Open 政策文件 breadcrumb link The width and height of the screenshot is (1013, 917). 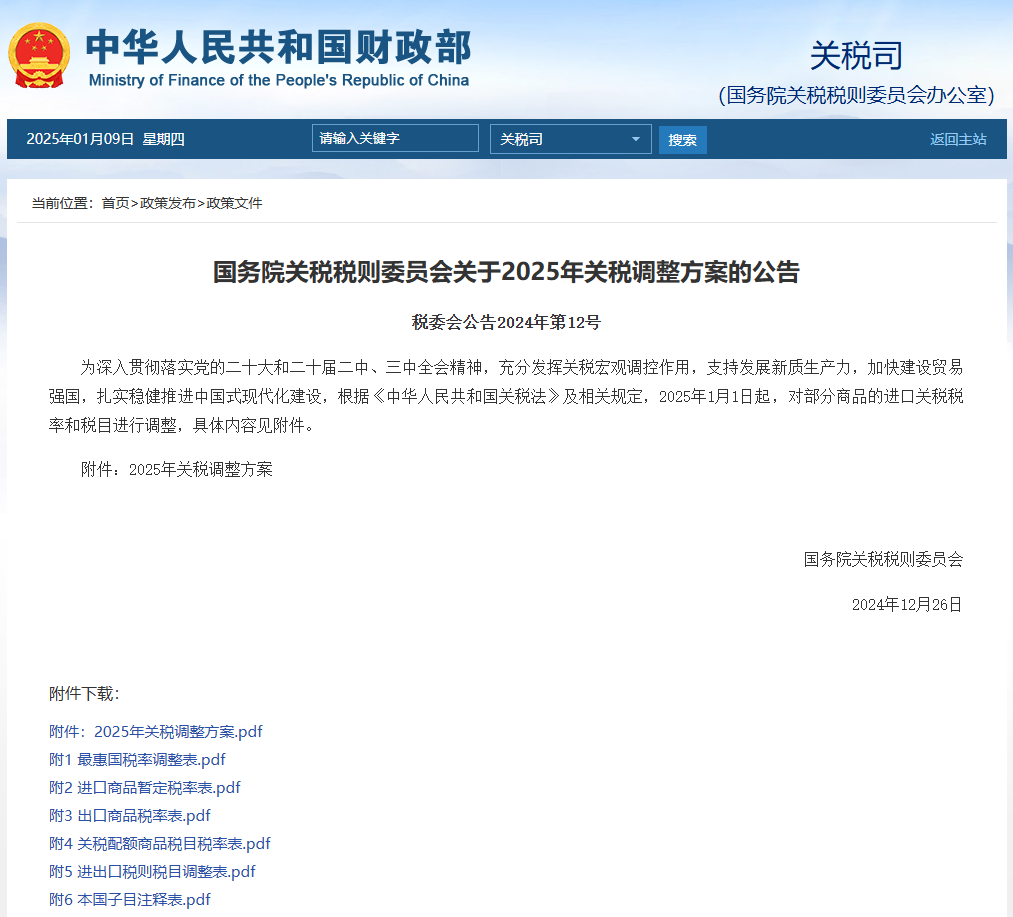(234, 203)
